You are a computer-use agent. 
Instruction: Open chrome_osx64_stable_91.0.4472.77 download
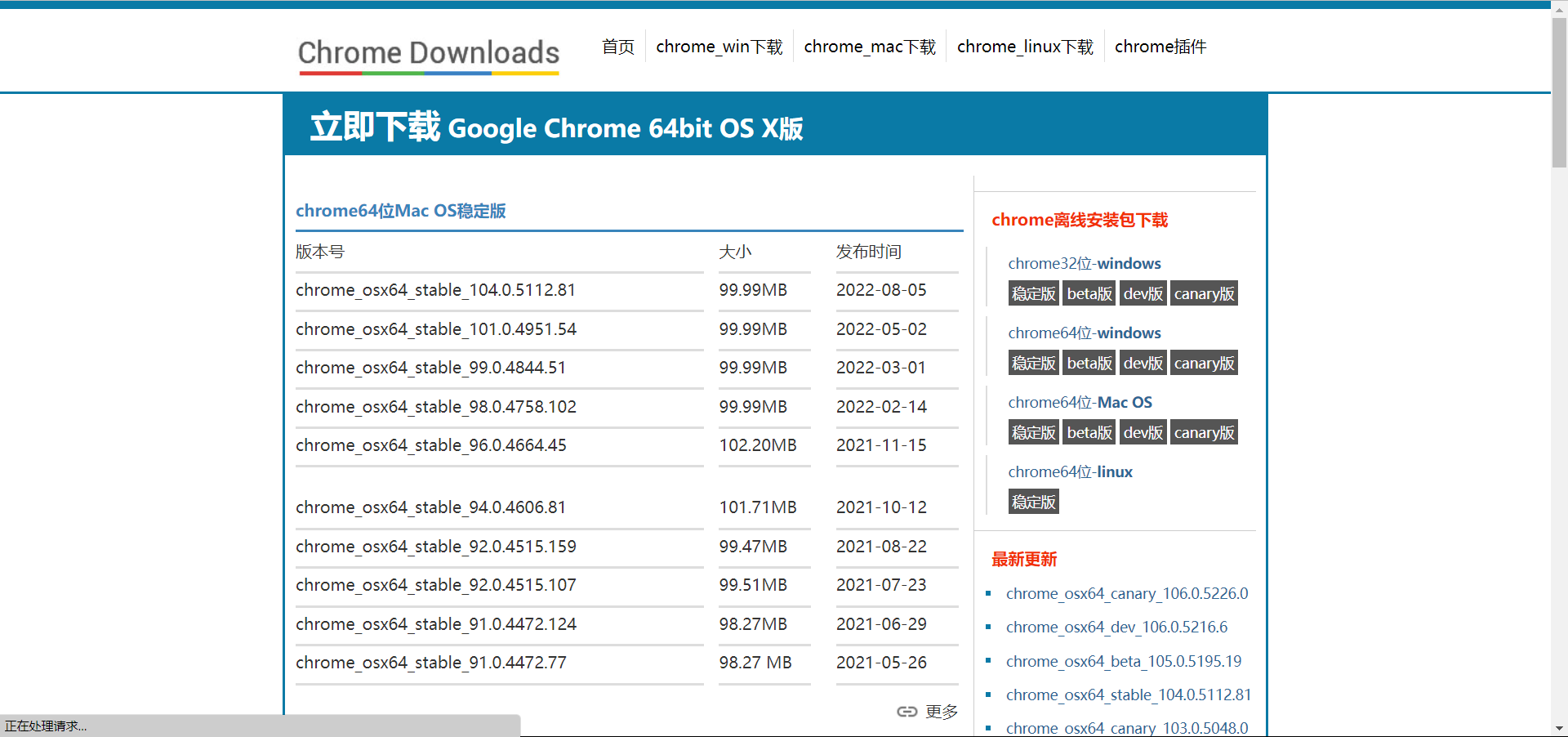pos(431,663)
